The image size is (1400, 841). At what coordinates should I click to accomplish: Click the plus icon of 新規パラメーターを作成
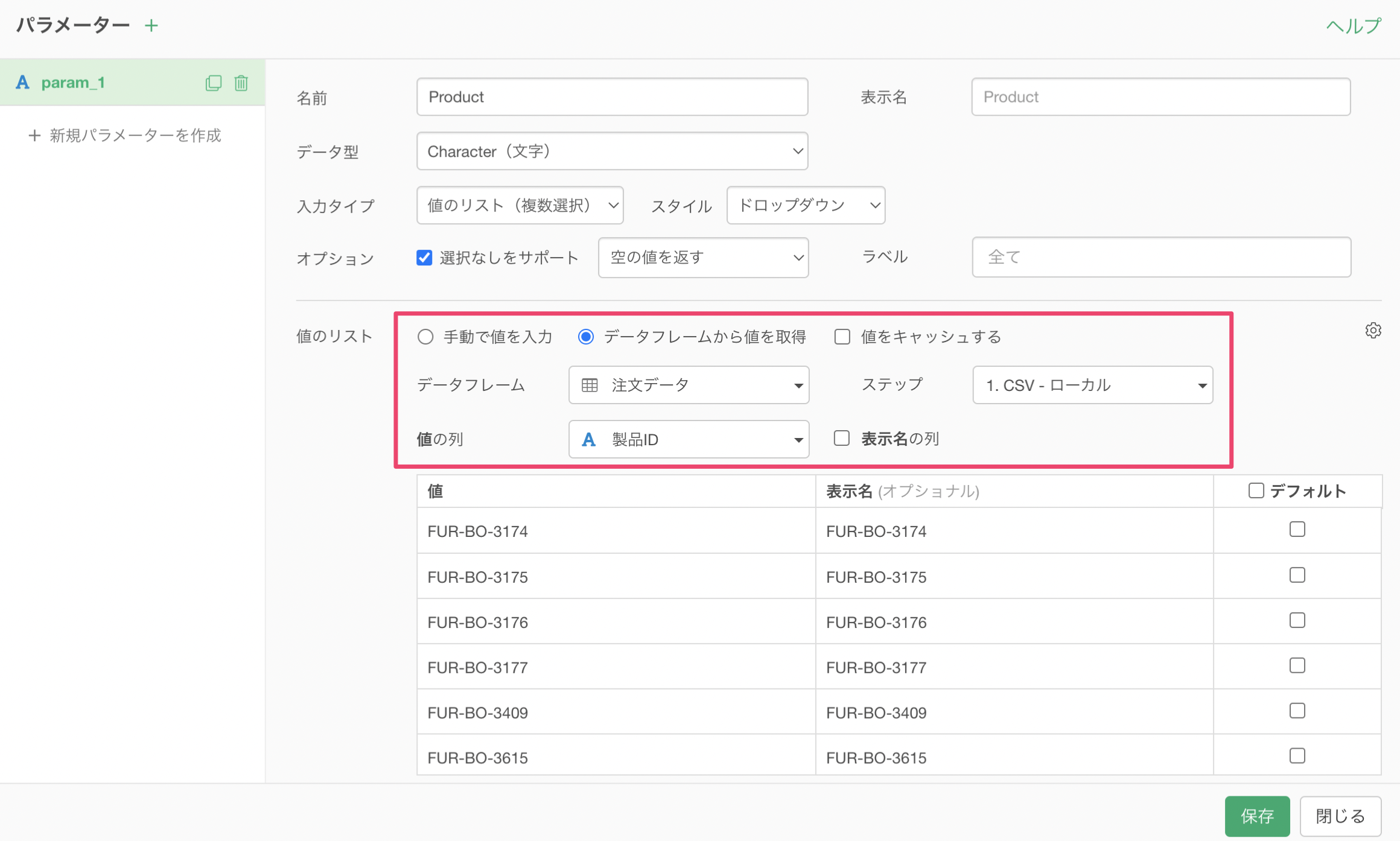click(34, 135)
